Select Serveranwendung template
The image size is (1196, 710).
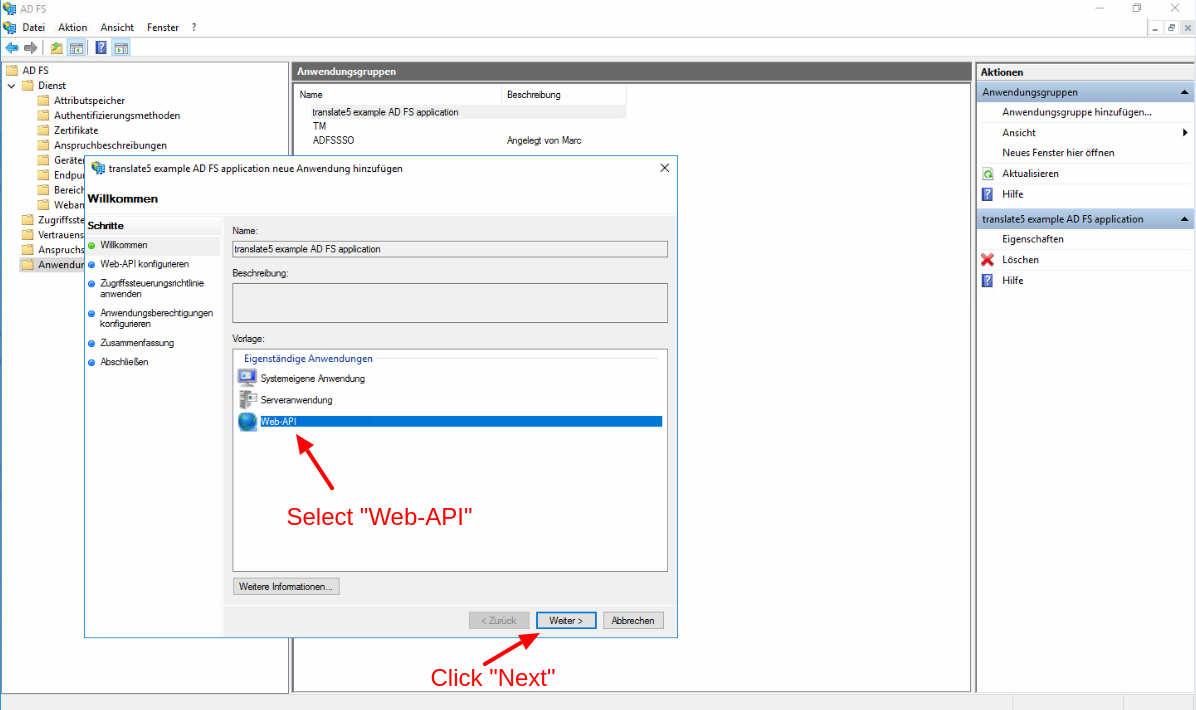[296, 400]
